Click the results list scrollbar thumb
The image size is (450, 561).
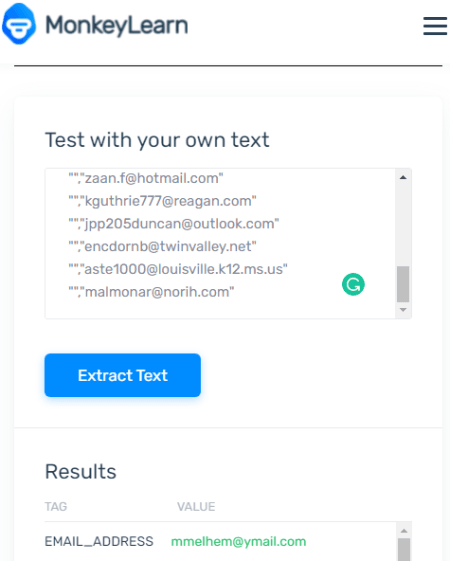point(404,550)
